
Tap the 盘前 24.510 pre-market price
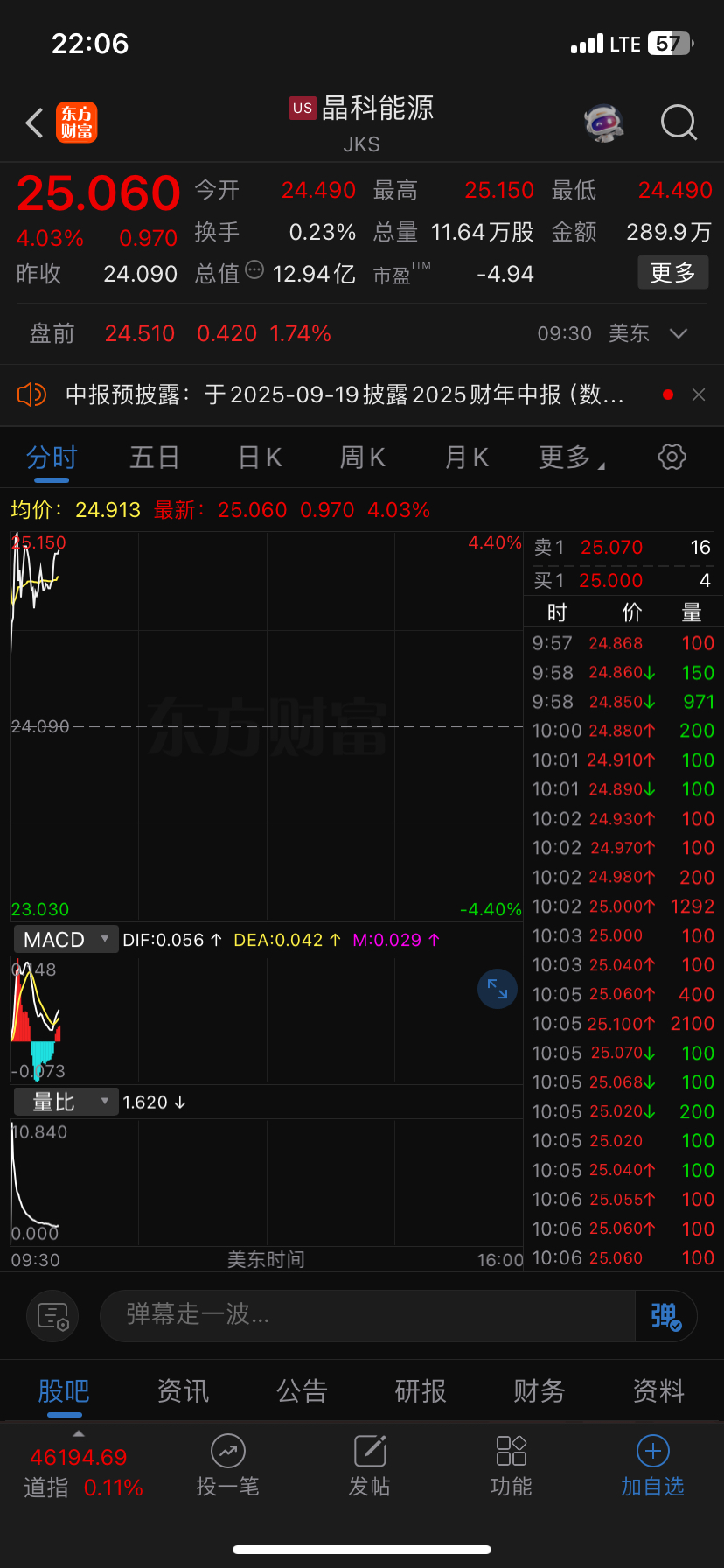140,333
